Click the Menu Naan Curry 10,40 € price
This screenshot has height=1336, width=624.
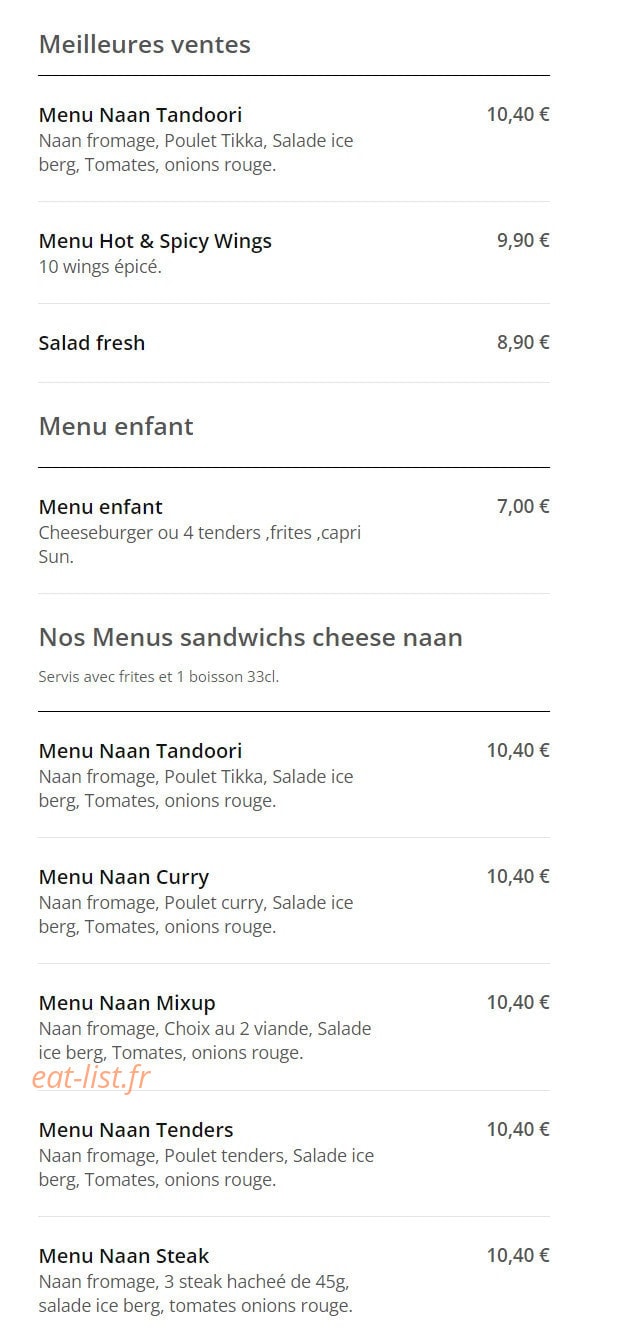pos(518,876)
